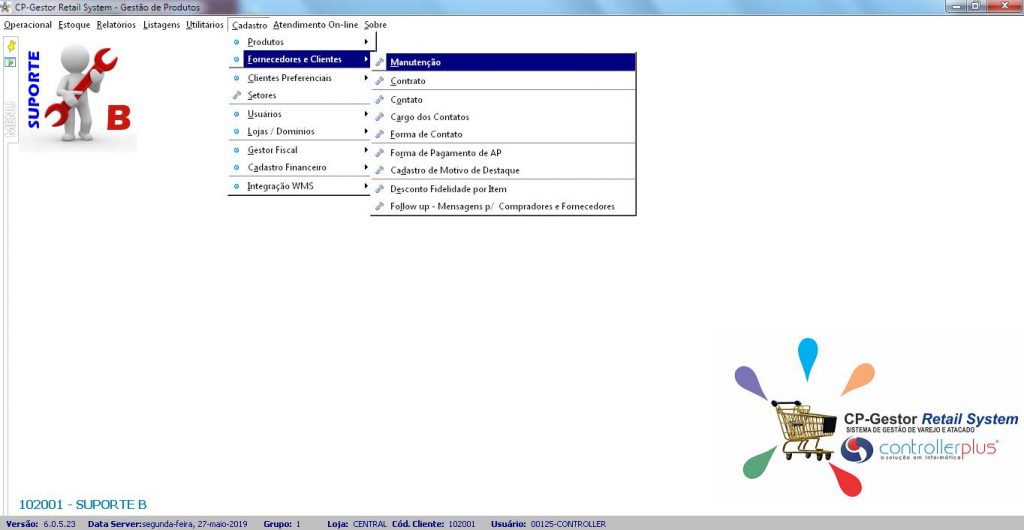The width and height of the screenshot is (1024, 530).
Task: Click arrow next to Integração WMS
Action: coord(366,186)
